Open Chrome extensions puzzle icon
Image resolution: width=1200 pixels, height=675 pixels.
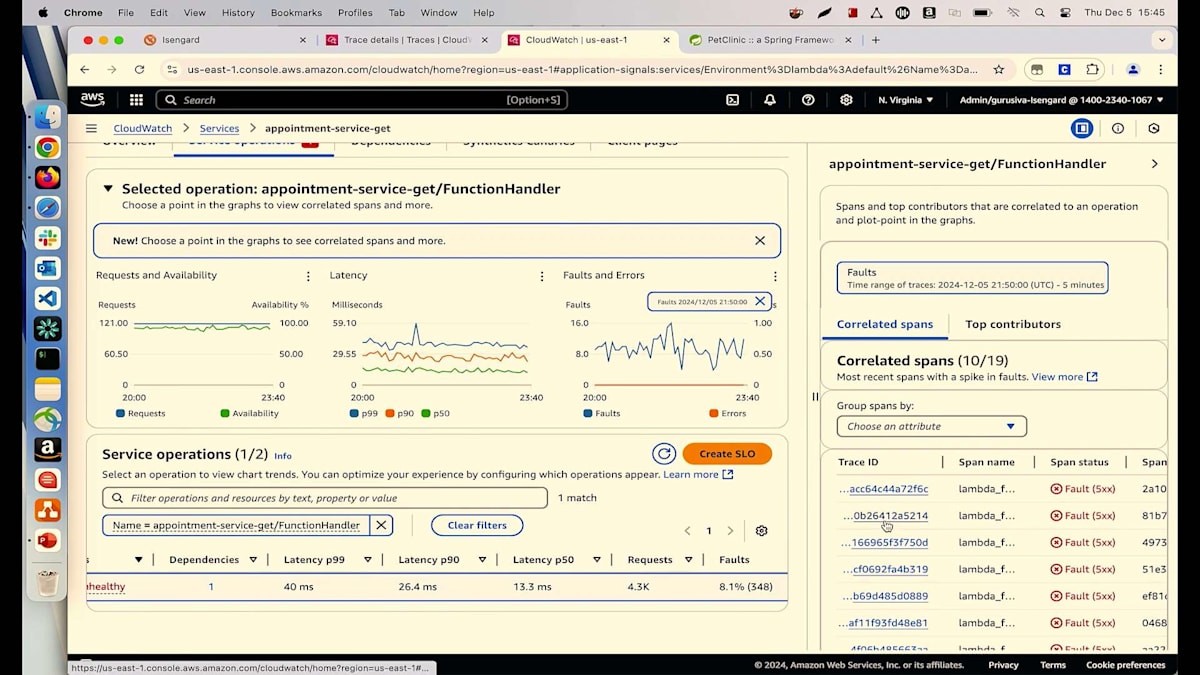(x=1092, y=69)
